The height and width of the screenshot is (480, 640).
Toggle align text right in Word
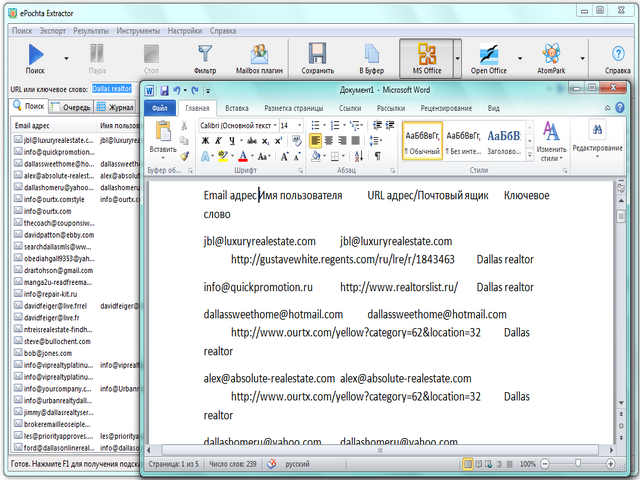pyautogui.click(x=342, y=141)
